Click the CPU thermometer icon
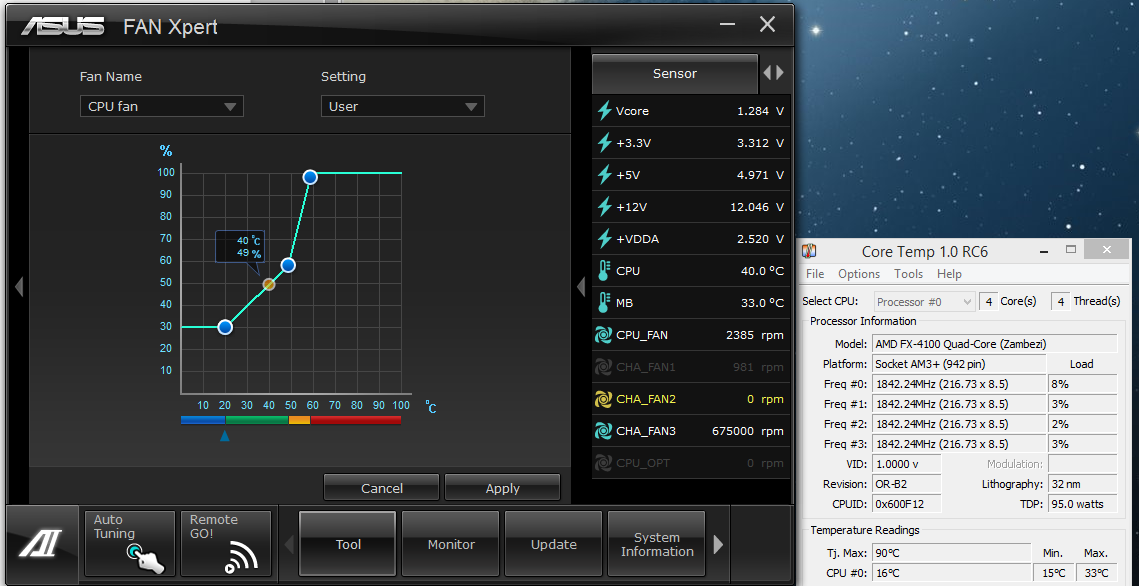This screenshot has width=1139, height=586. tap(604, 271)
